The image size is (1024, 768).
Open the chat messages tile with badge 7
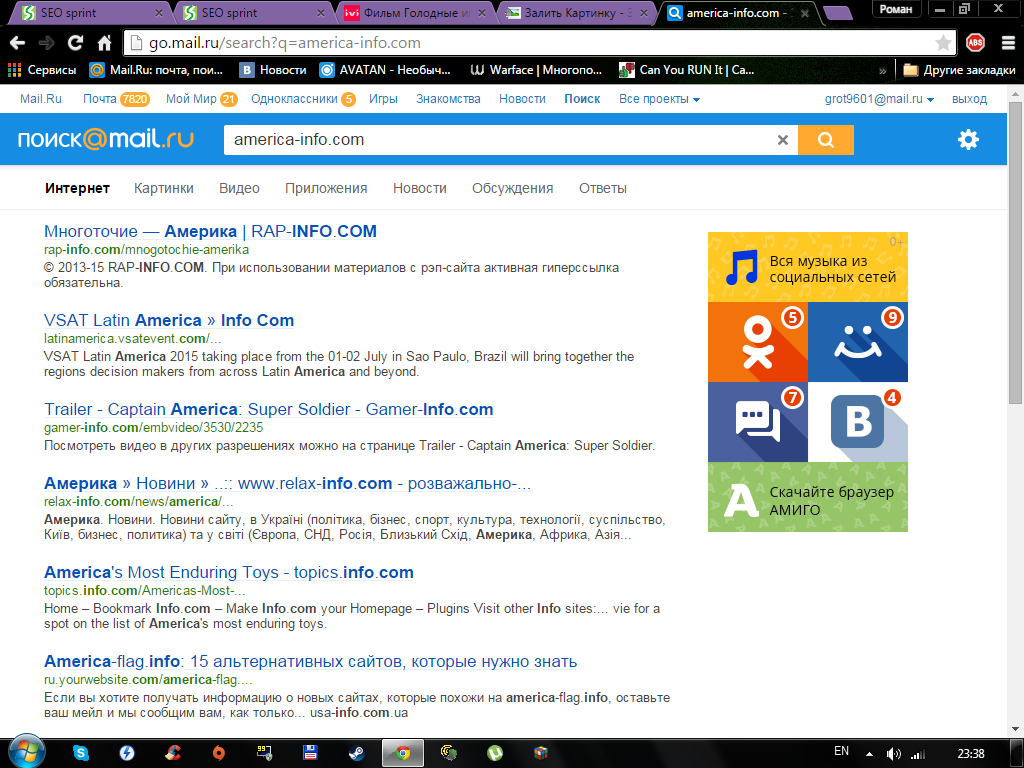click(x=758, y=422)
